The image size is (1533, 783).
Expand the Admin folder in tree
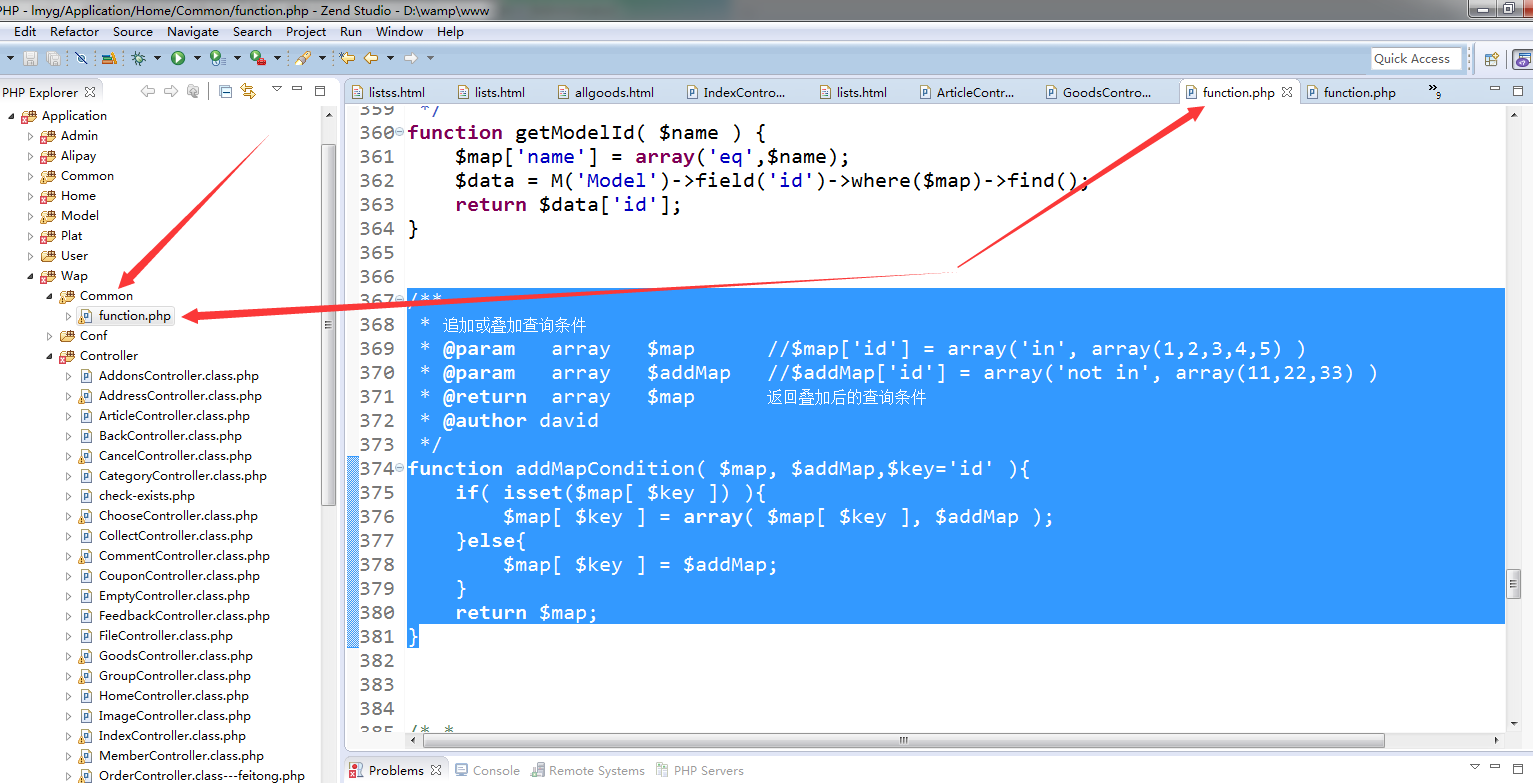point(30,136)
